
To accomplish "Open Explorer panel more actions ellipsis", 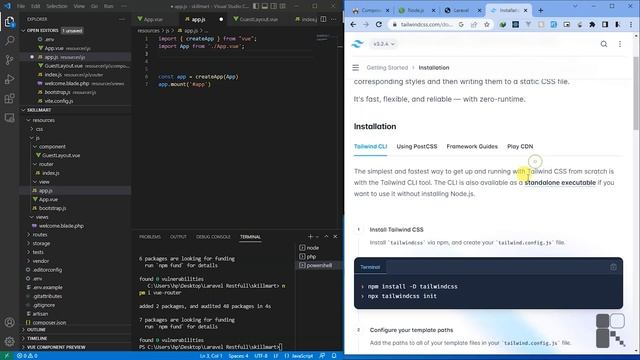I will pyautogui.click(x=122, y=19).
